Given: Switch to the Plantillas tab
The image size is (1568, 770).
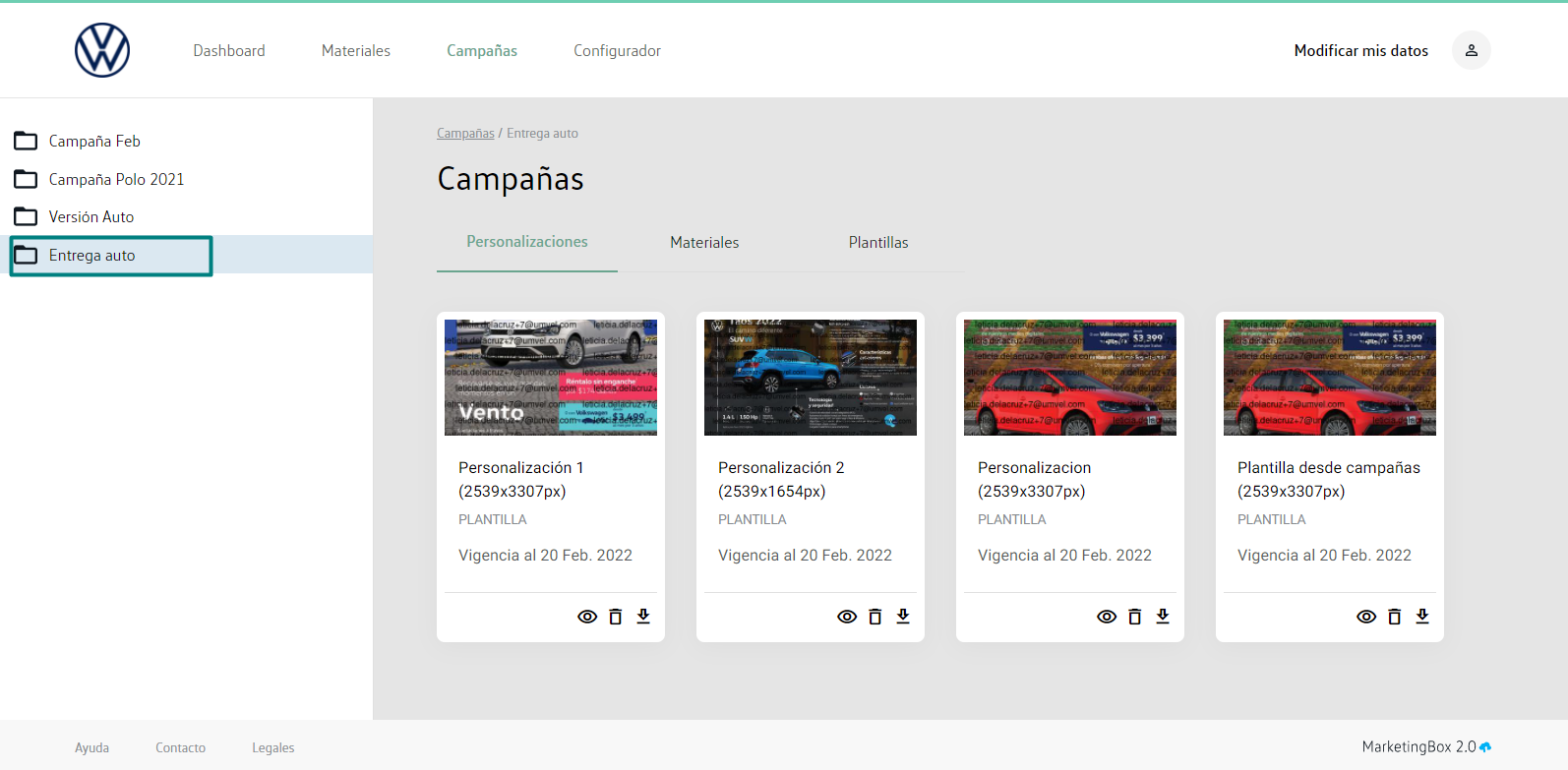Looking at the screenshot, I should tap(878, 242).
